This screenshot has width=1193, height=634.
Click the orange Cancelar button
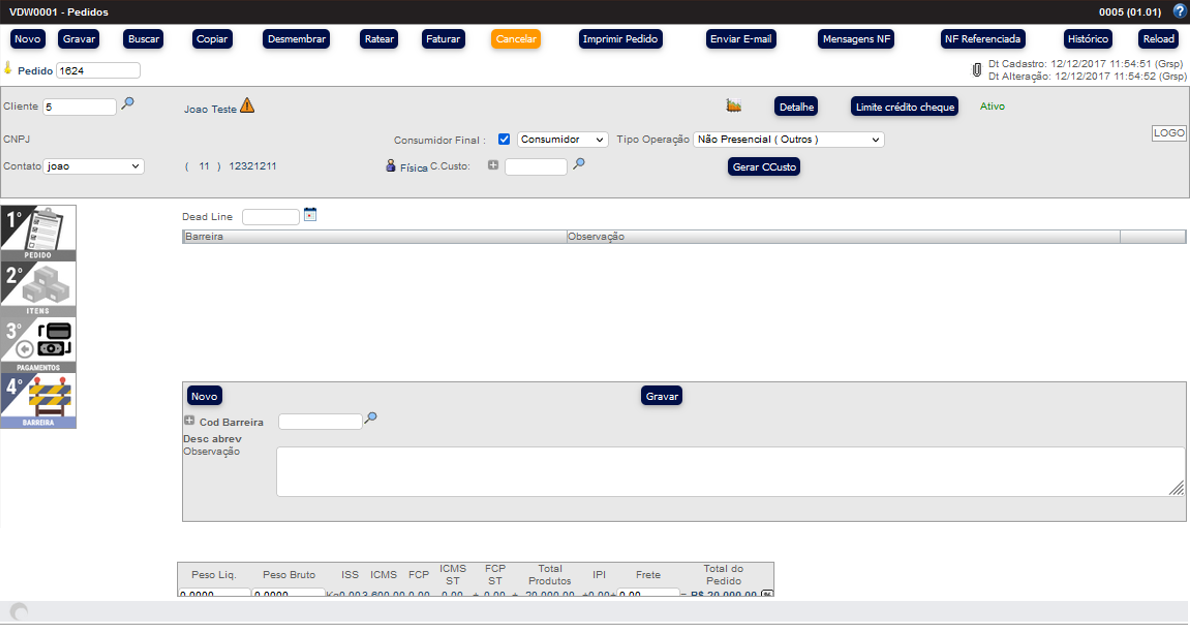[515, 39]
